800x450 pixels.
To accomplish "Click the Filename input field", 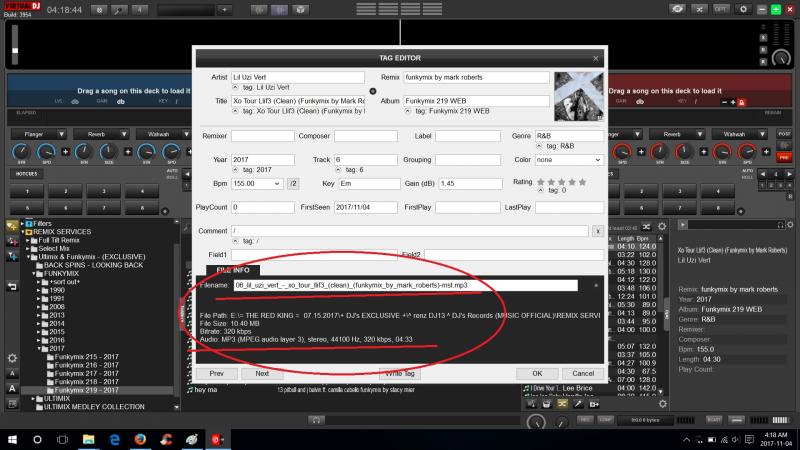I will (x=406, y=285).
